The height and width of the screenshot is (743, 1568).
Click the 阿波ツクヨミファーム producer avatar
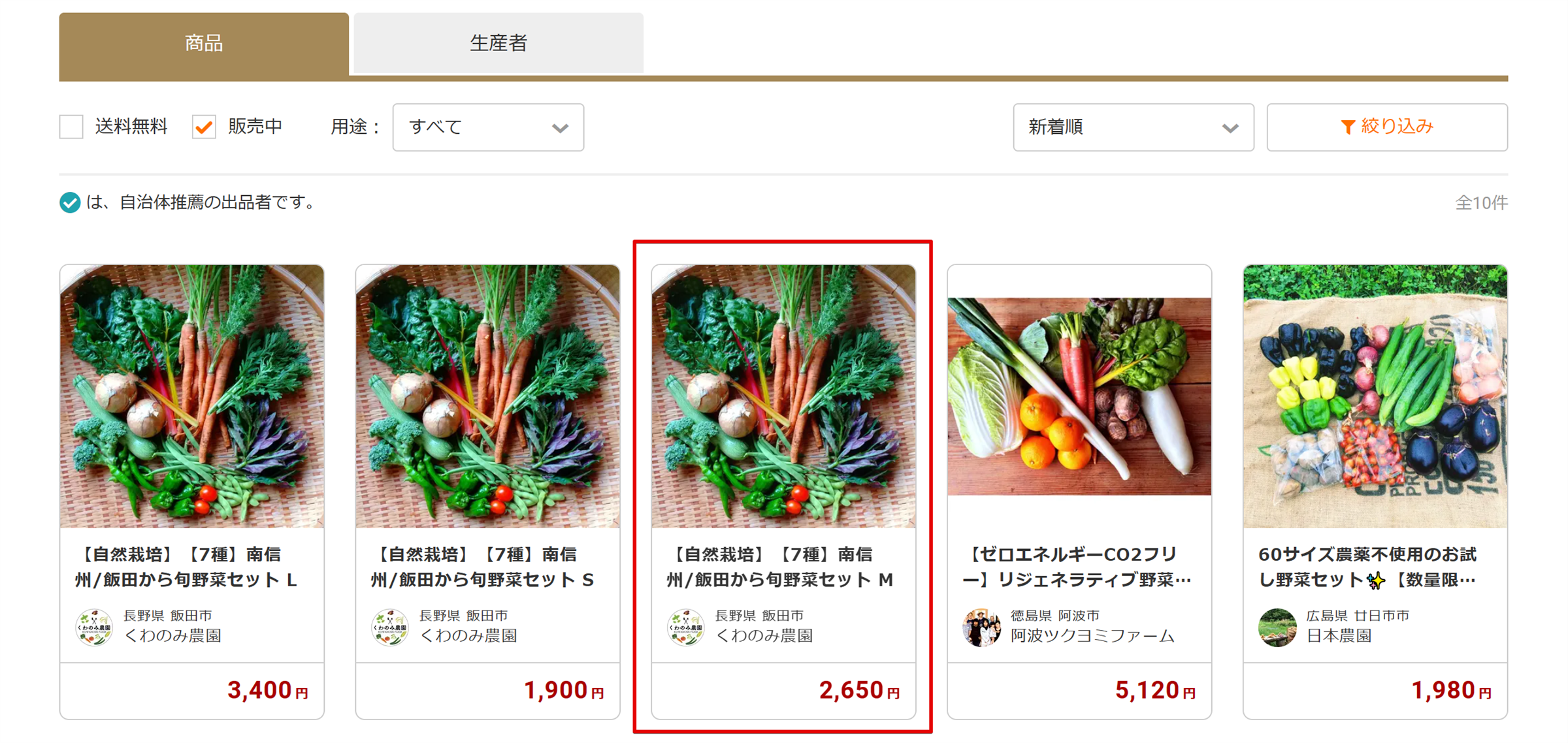982,627
